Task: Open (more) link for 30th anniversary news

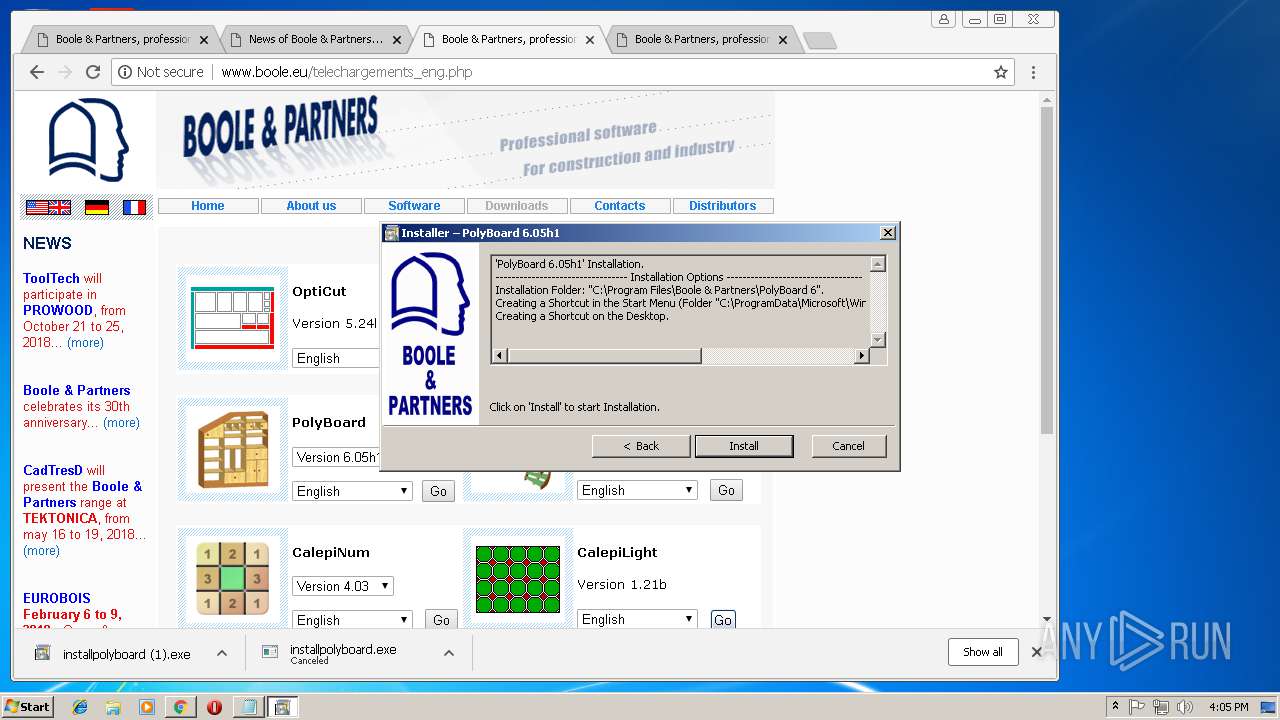Action: point(121,423)
